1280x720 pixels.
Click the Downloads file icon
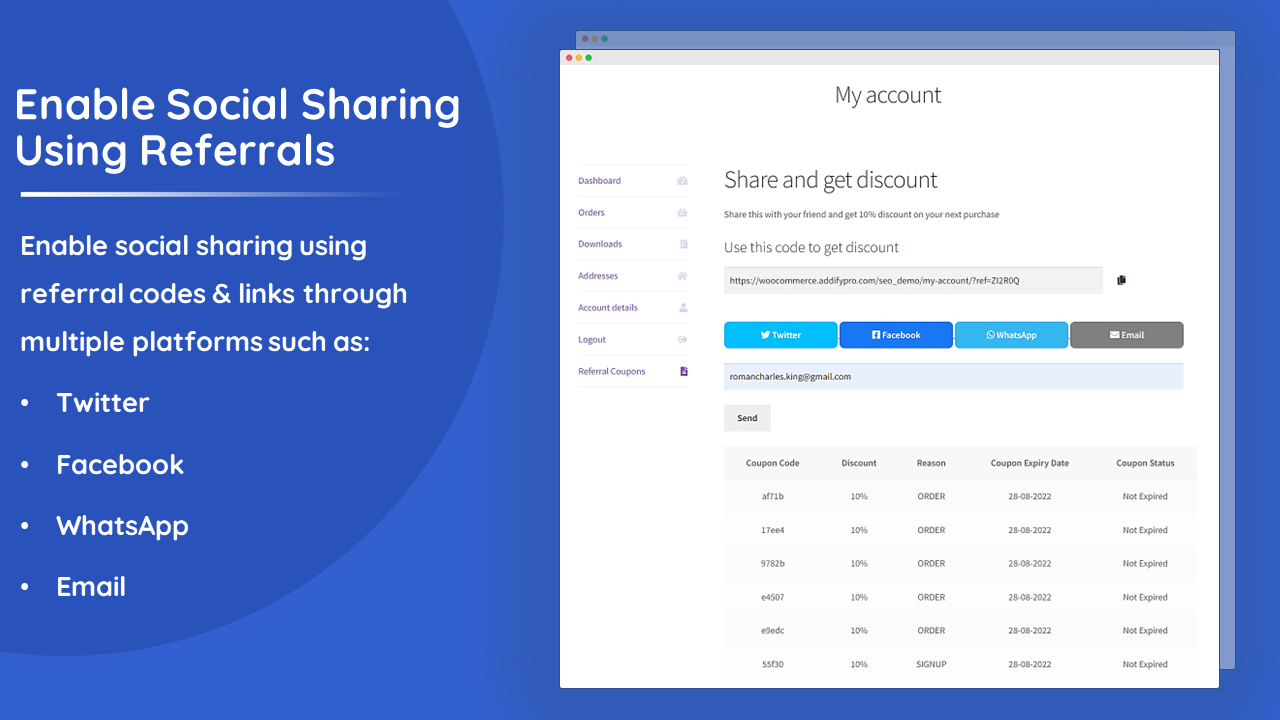pos(683,244)
